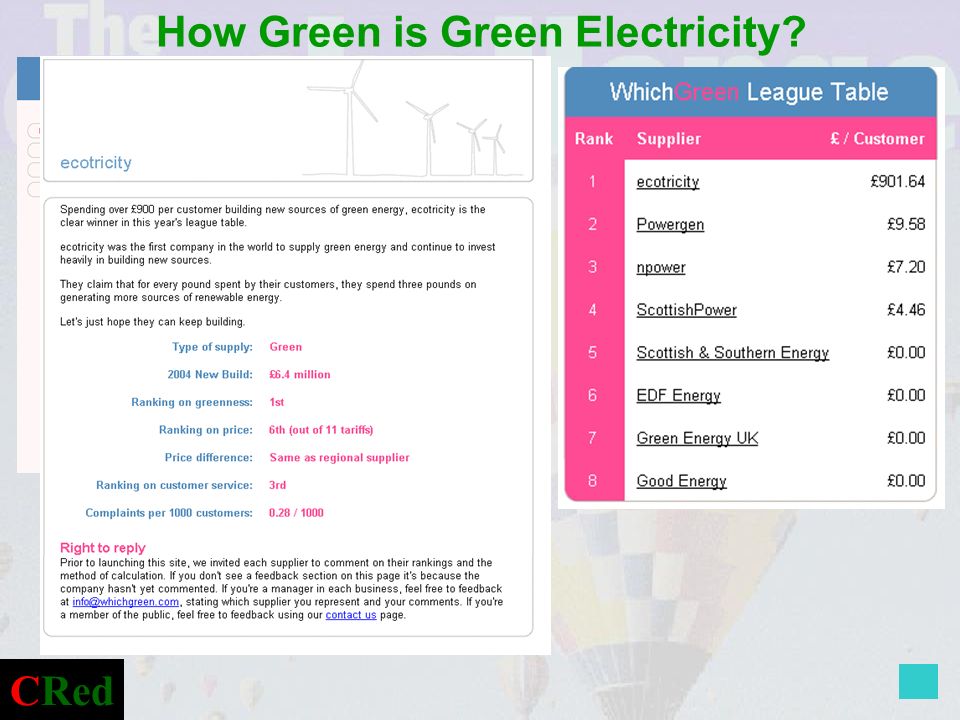960x720 pixels.
Task: Click the £9.58 value
Action: click(x=906, y=225)
